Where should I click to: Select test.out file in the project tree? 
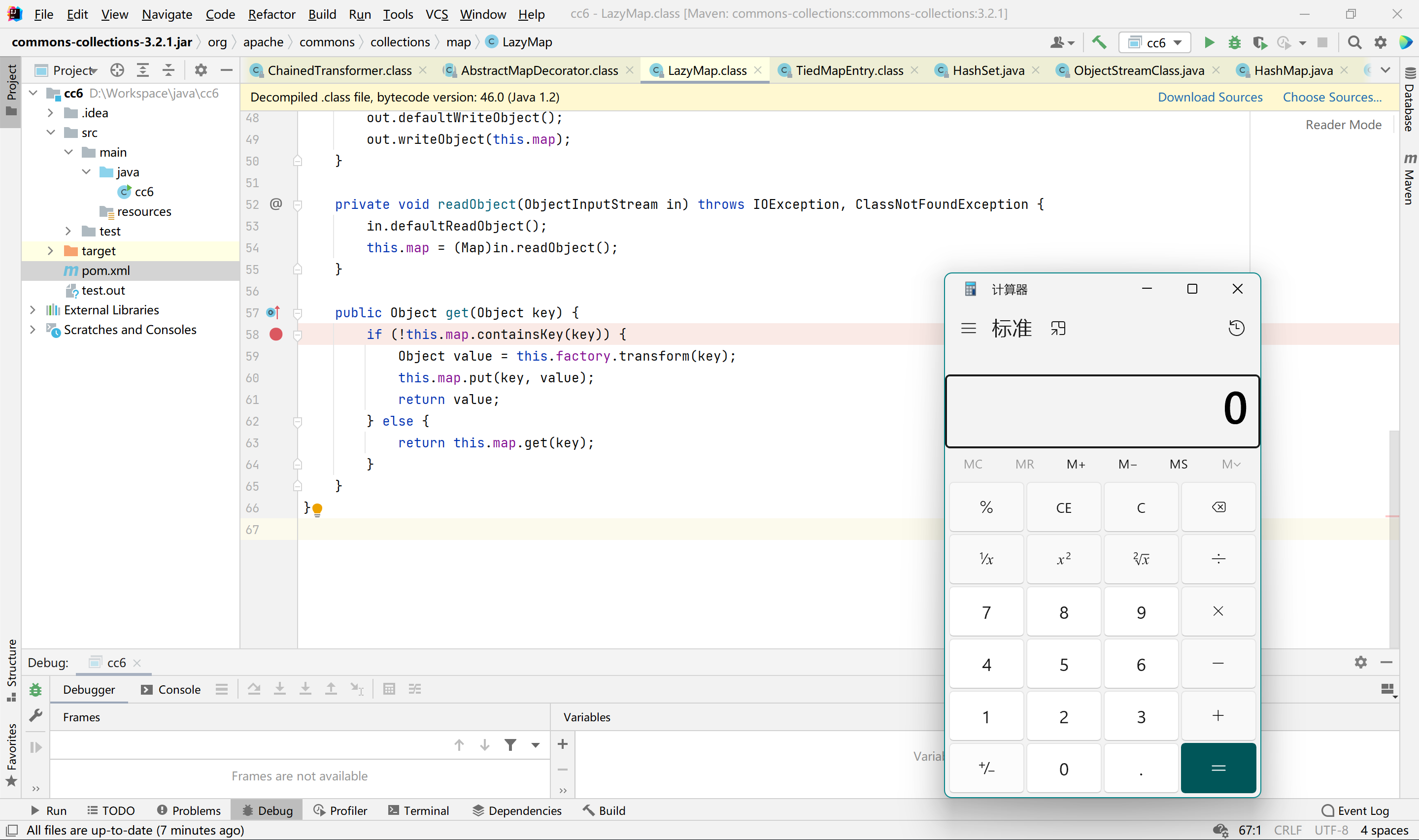click(103, 290)
